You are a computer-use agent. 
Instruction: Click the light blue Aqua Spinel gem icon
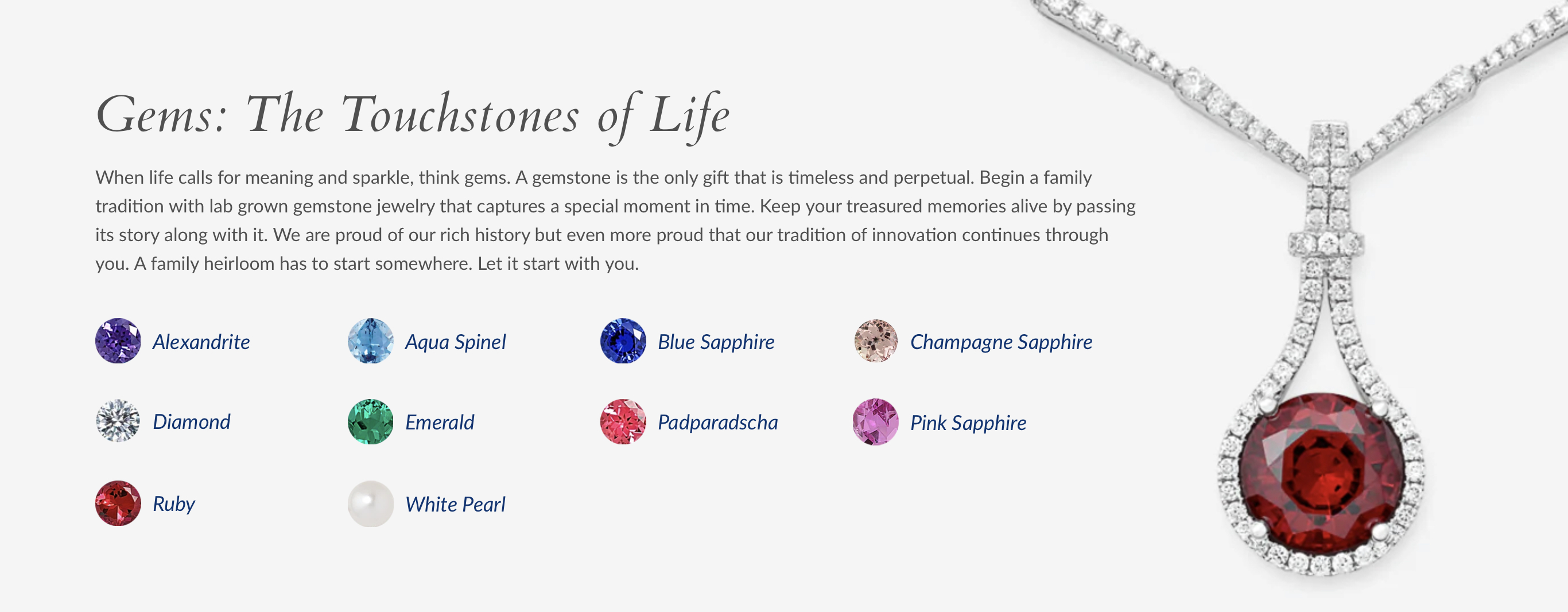click(371, 341)
